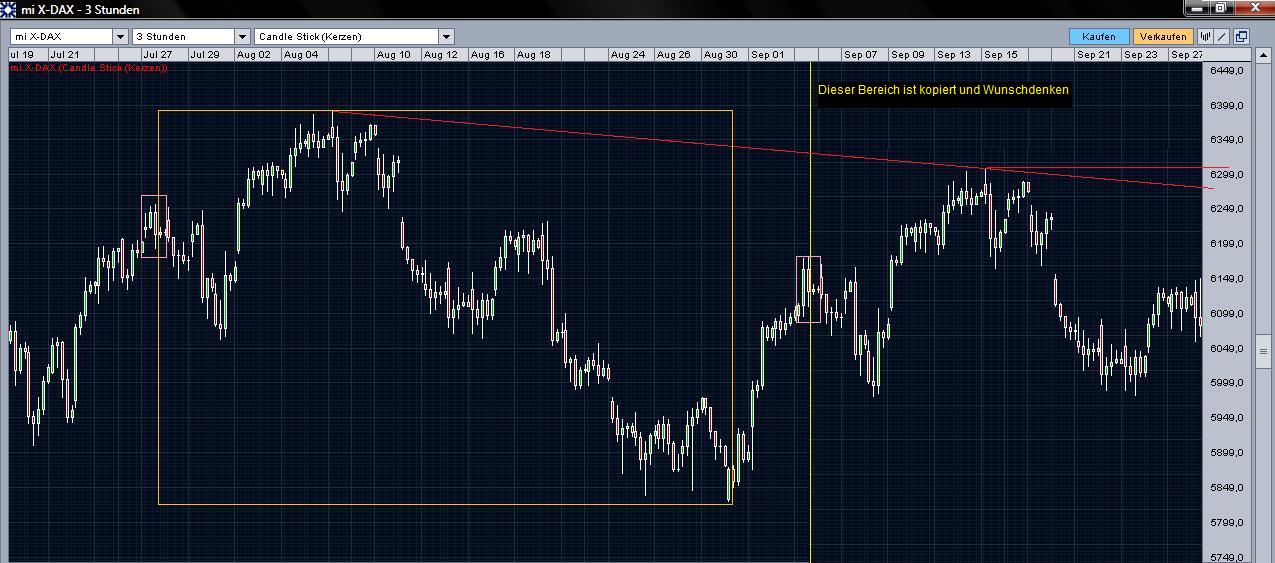Click the 5999,0 price label
This screenshot has width=1275, height=563.
(1226, 383)
